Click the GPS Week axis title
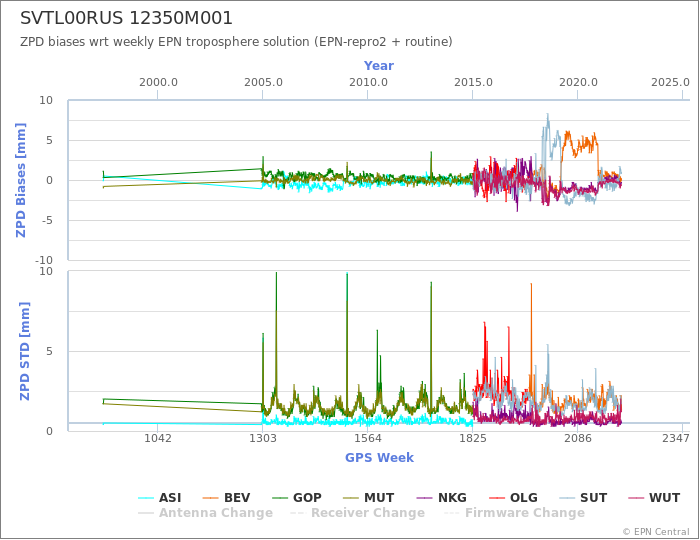Screen dimensions: 700x540 [x=379, y=457]
